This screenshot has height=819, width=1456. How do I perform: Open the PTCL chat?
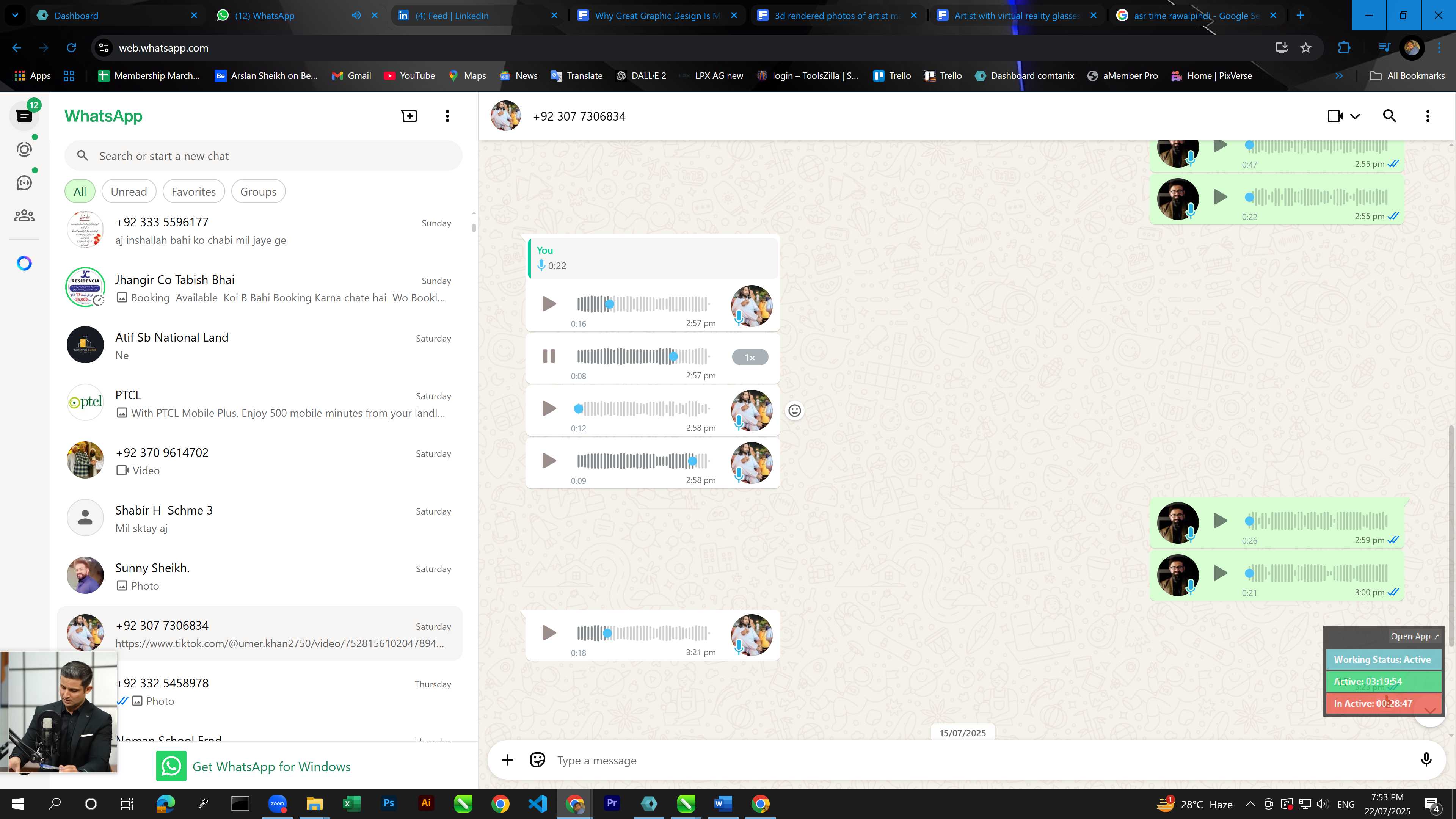260,403
